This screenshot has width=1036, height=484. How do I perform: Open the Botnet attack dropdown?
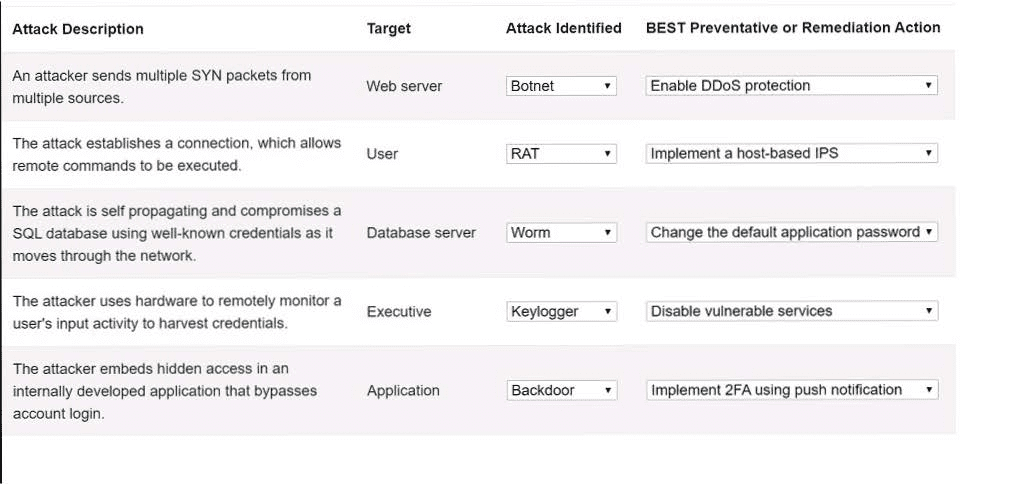pos(561,86)
